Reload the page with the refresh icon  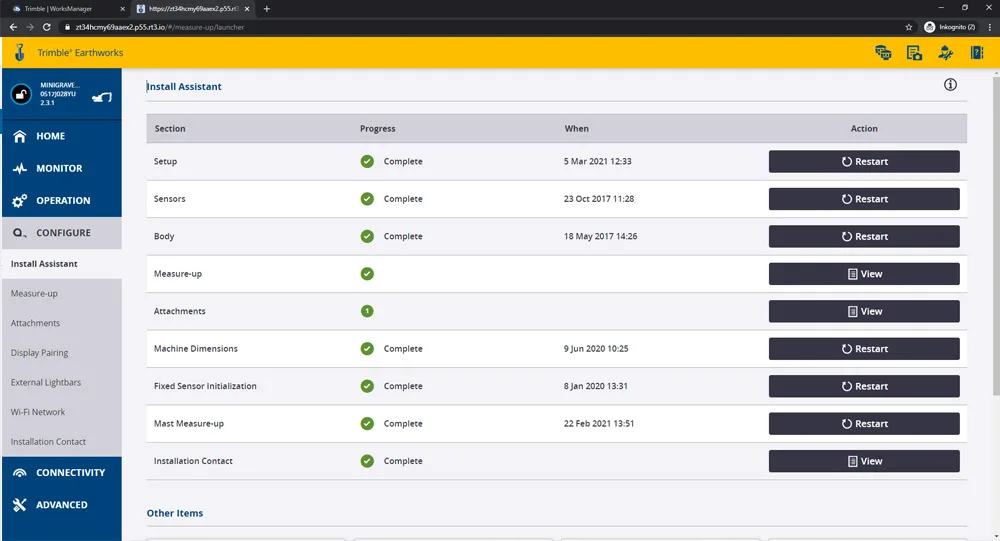click(47, 27)
